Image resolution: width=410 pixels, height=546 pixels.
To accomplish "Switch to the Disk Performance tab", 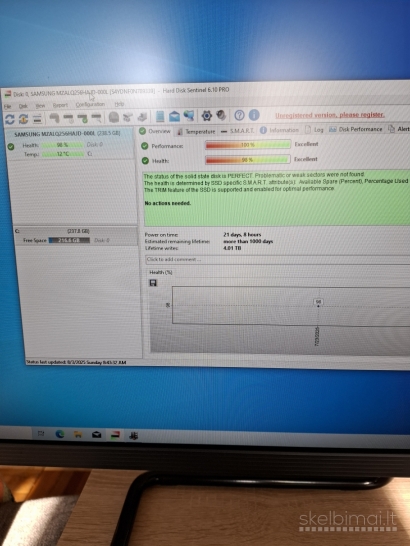I will (x=356, y=129).
